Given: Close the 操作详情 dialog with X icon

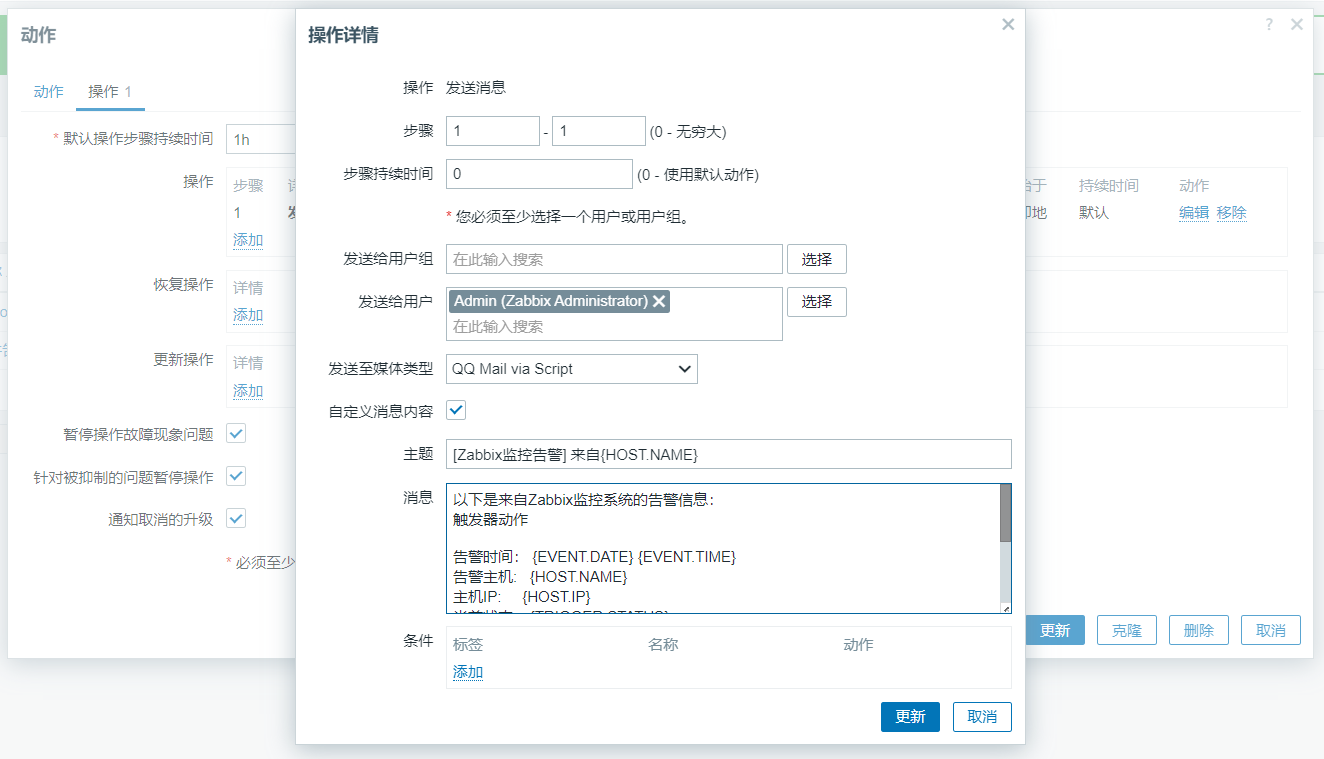Looking at the screenshot, I should coord(1008,24).
